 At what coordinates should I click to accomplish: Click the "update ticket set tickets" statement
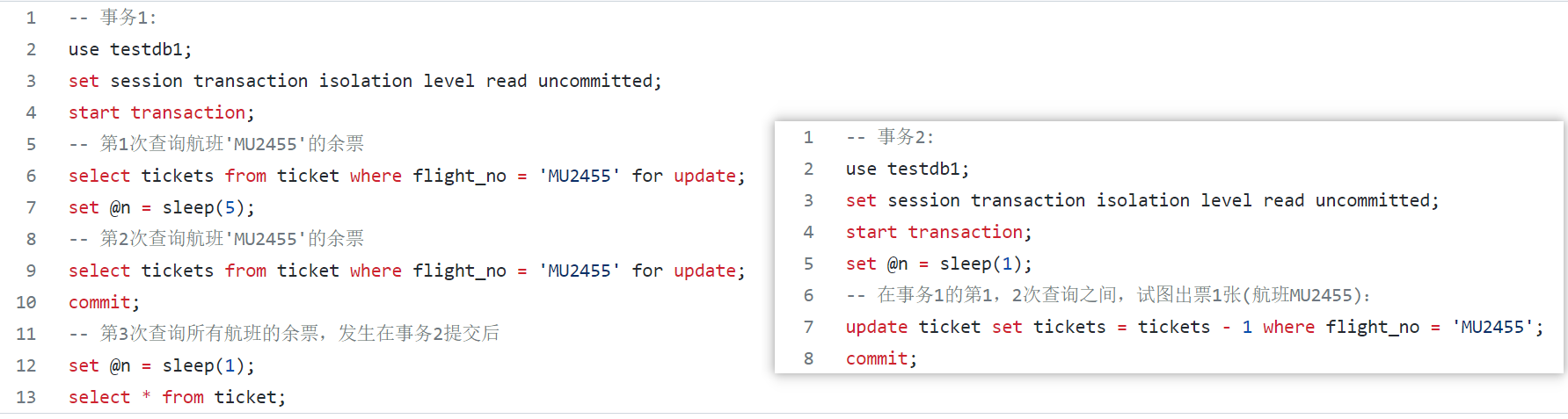point(1194,327)
